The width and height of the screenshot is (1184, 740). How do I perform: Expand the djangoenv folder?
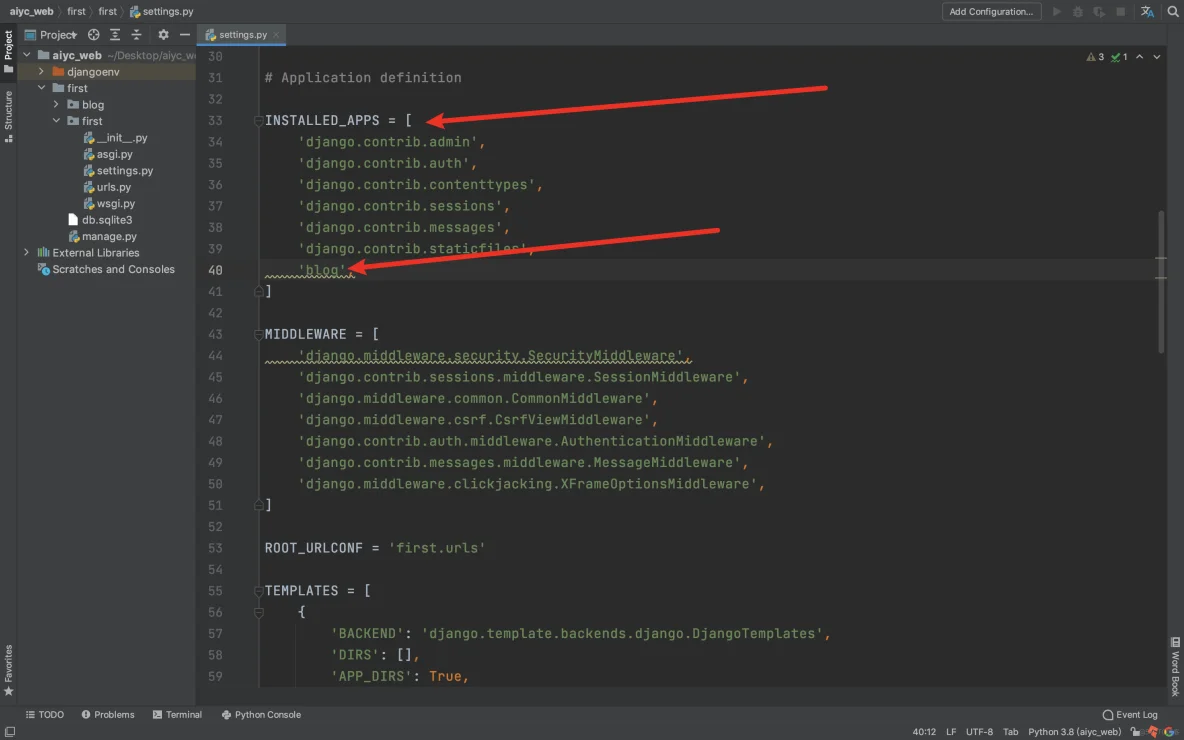[42, 72]
